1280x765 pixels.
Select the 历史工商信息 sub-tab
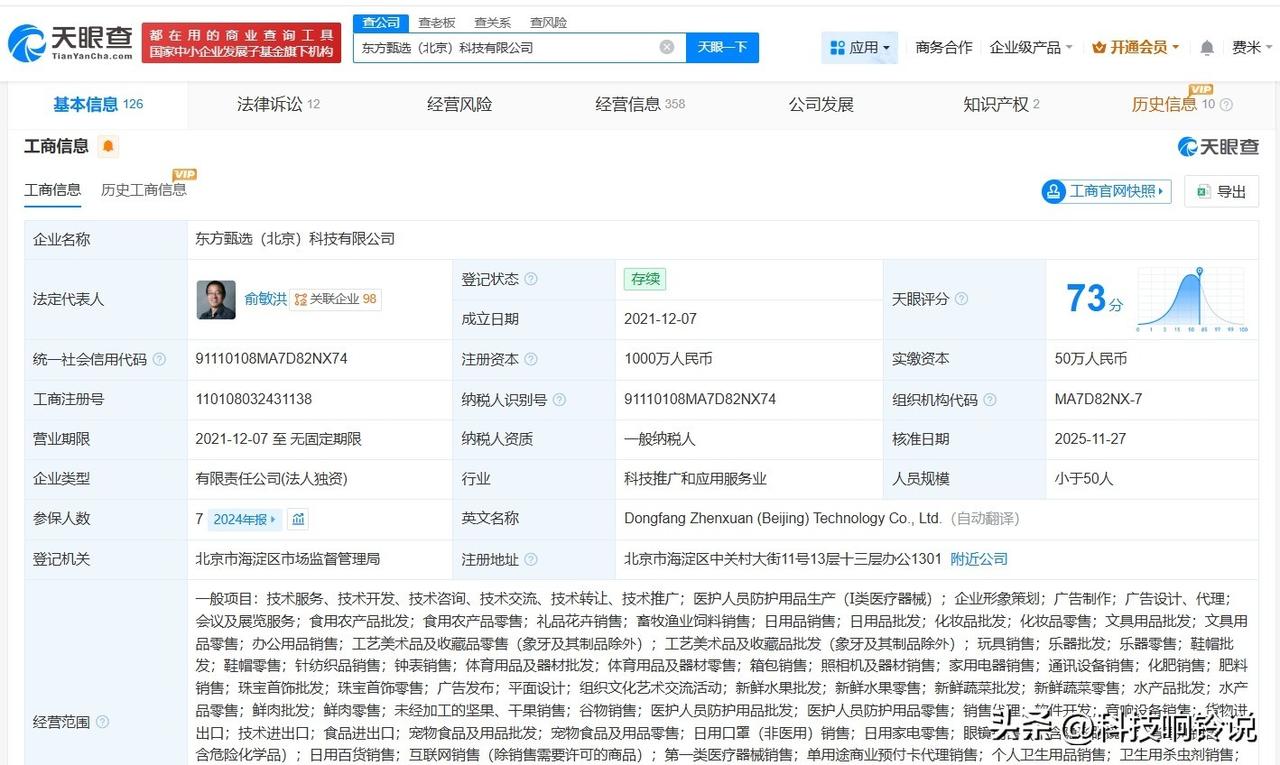tap(143, 190)
